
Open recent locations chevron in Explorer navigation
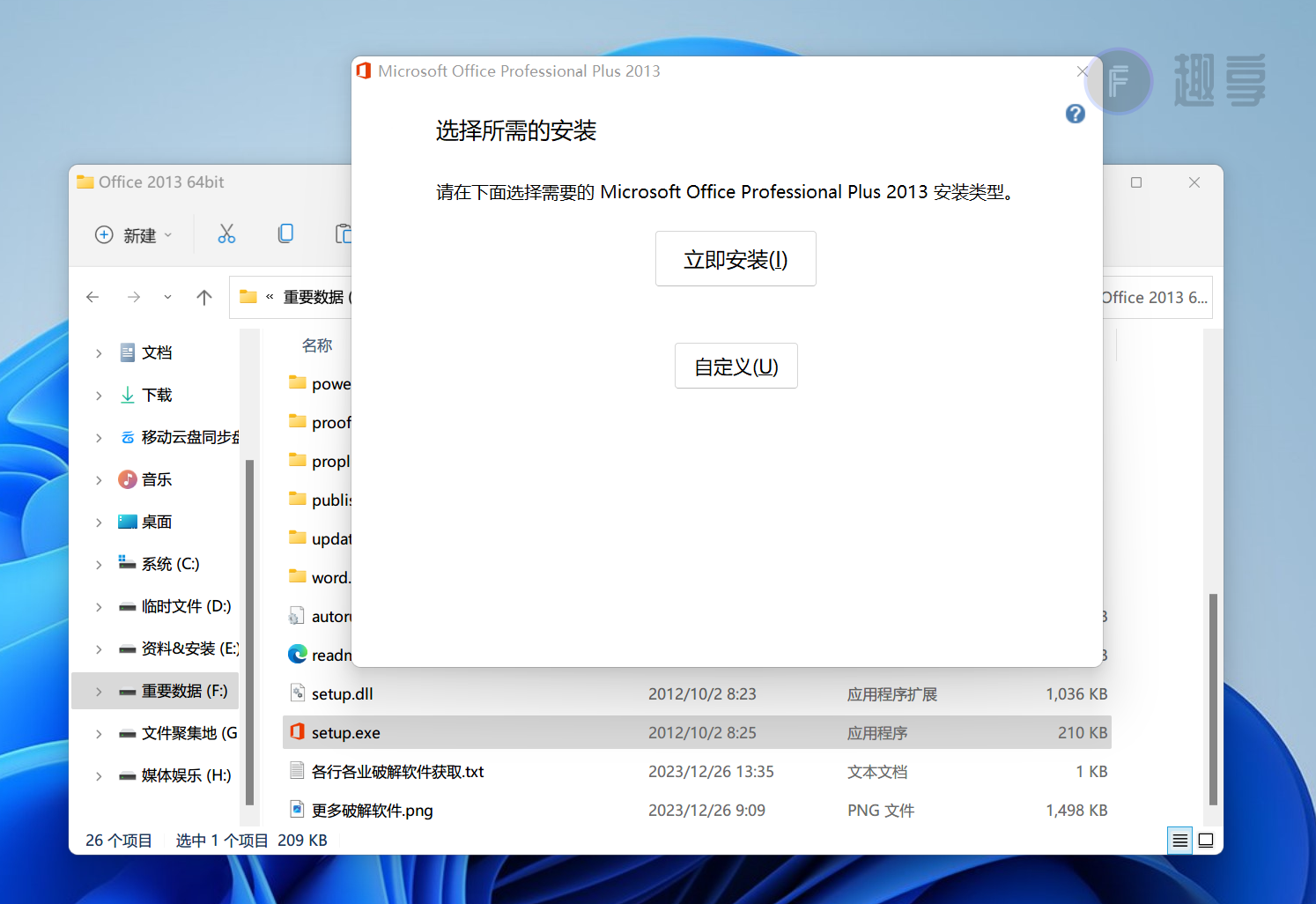click(167, 297)
